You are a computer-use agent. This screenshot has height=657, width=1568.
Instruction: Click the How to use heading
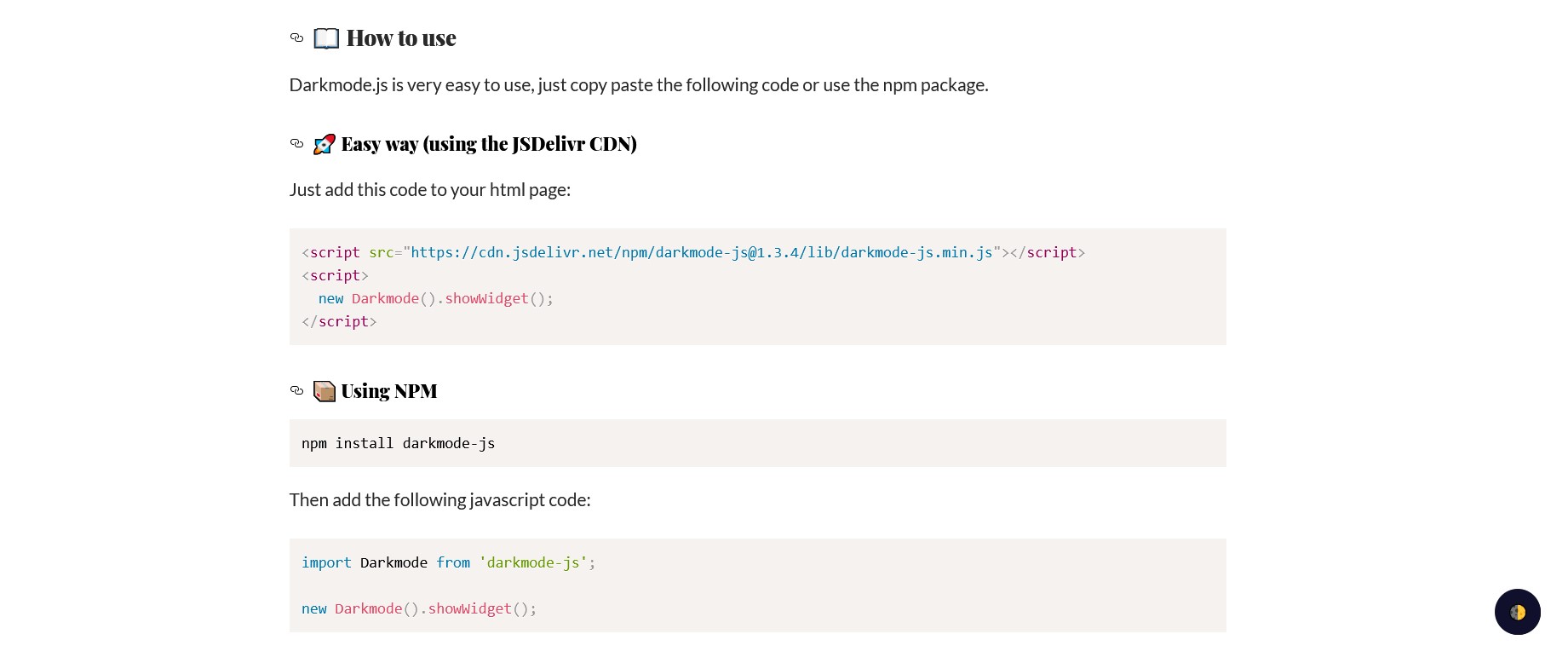pos(401,38)
